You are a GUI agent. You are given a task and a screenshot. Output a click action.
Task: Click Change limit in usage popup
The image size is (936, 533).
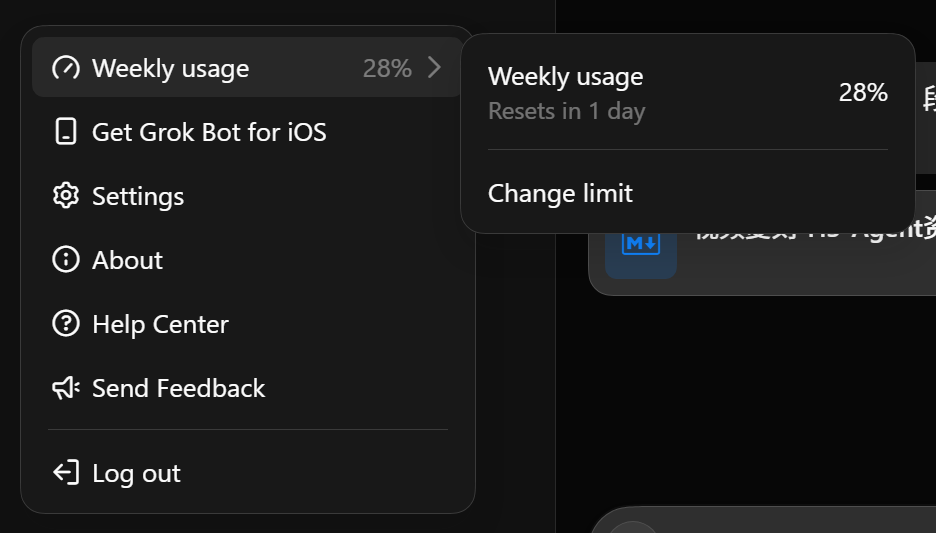point(560,193)
